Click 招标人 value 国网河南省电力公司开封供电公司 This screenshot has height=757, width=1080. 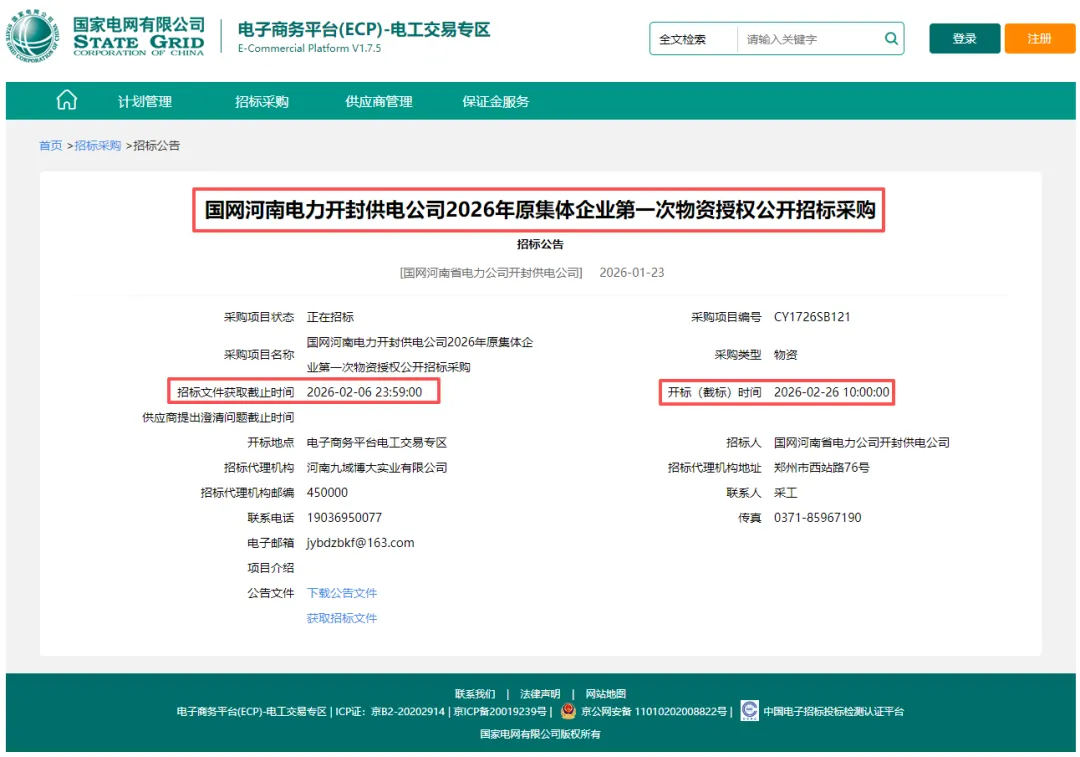[862, 442]
